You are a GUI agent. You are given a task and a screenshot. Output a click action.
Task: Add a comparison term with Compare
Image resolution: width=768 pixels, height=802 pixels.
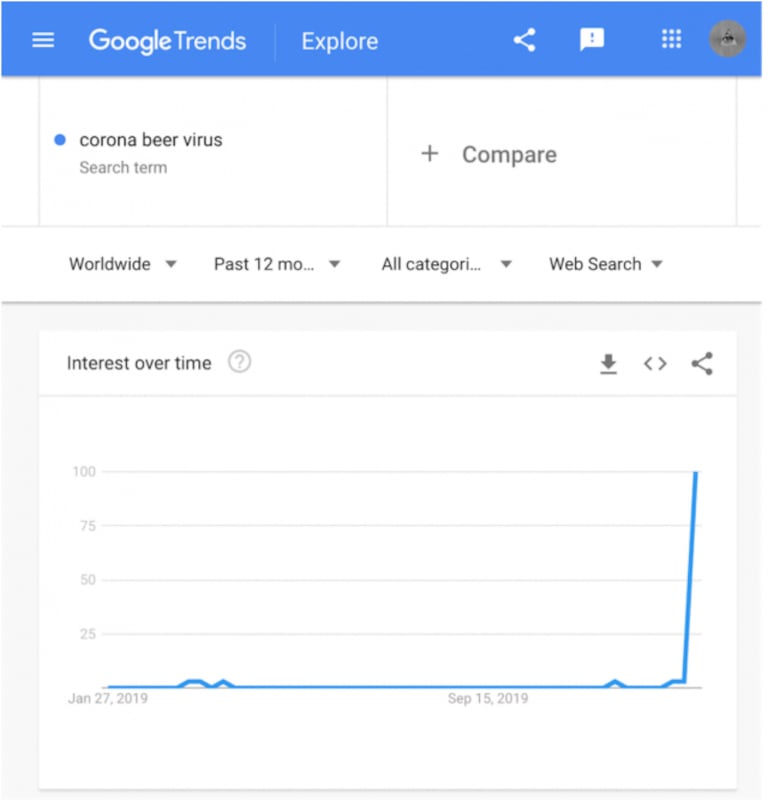click(x=489, y=154)
